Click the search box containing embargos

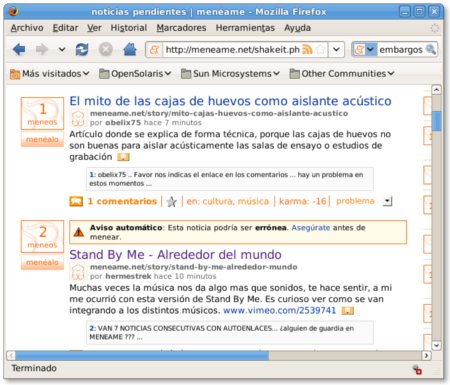(401, 50)
